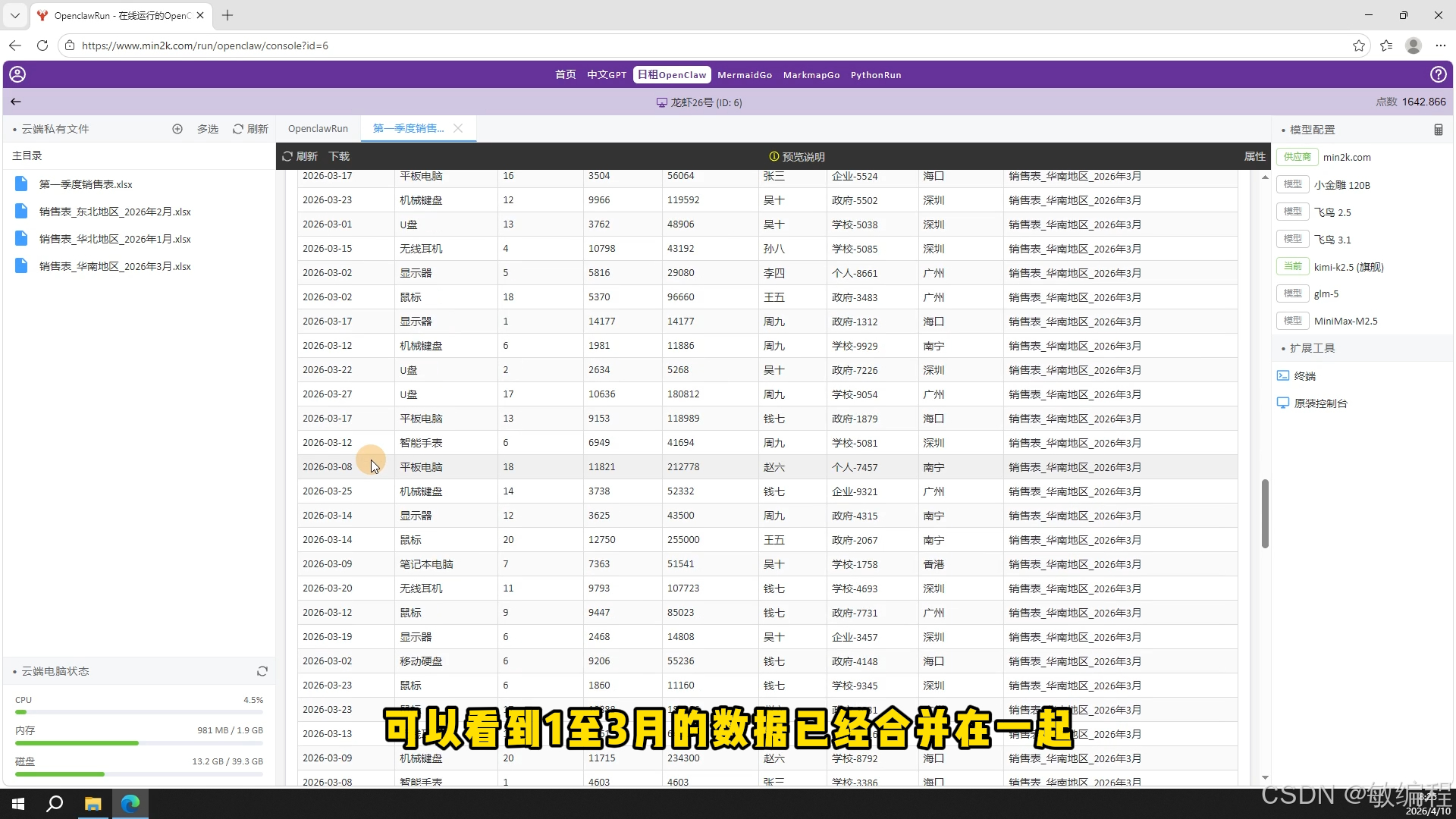
Task: Click the table vertical scrollbar thumb
Action: click(x=1265, y=513)
